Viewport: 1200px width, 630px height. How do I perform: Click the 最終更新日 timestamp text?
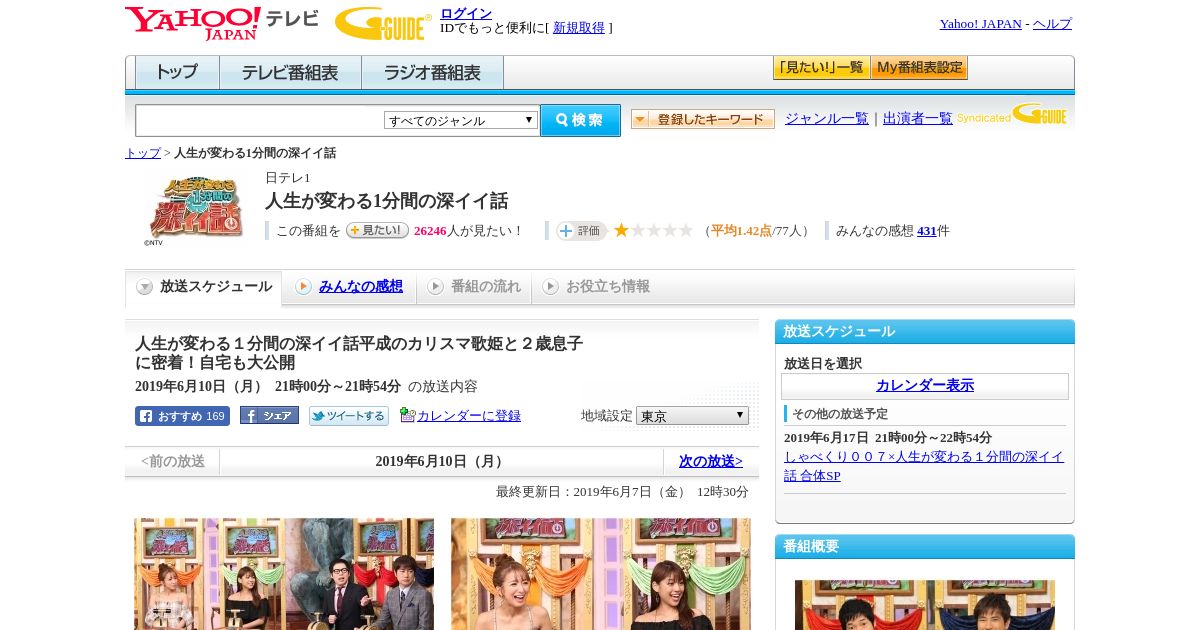point(622,492)
